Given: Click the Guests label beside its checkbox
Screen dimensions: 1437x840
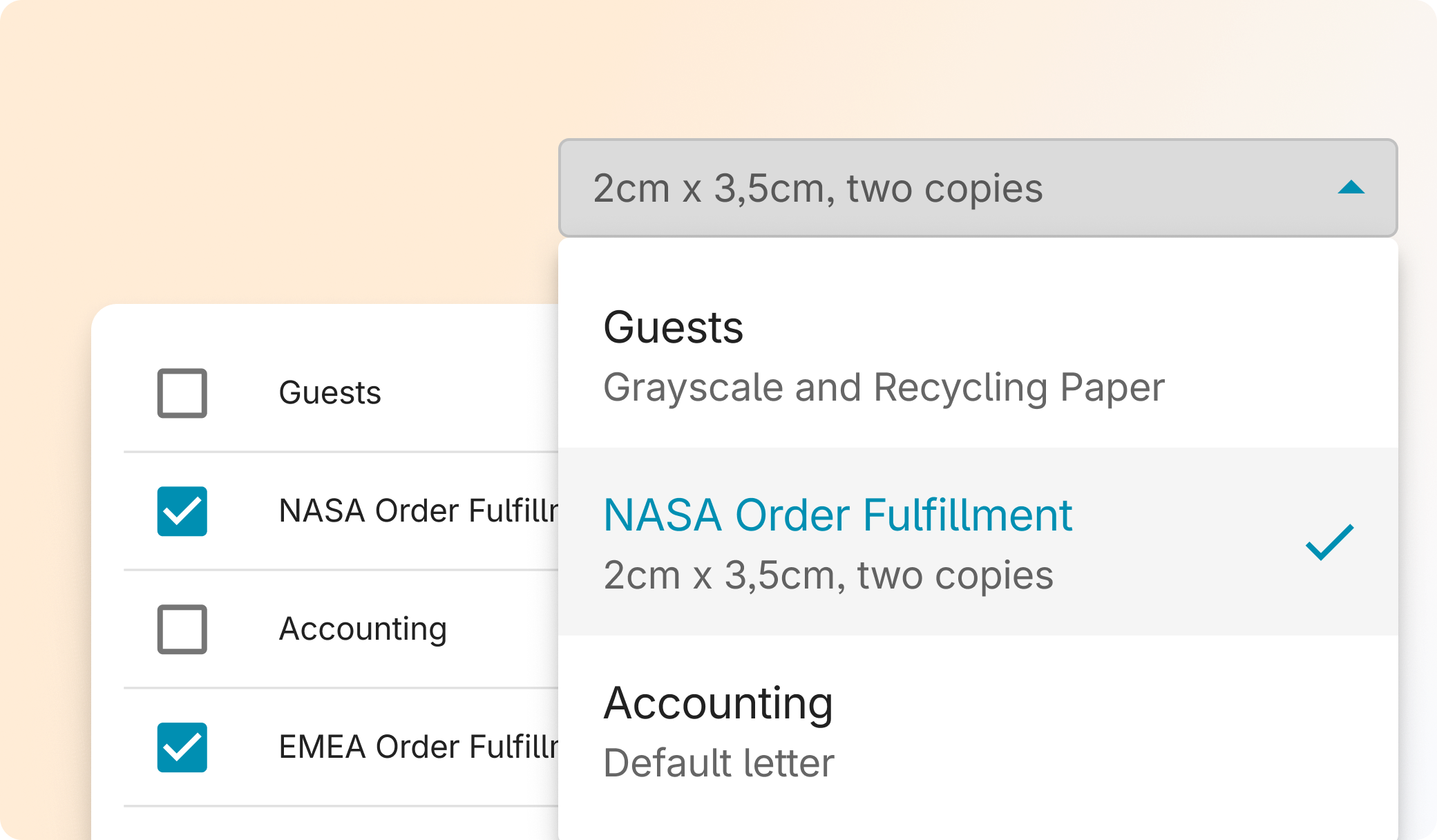Looking at the screenshot, I should pyautogui.click(x=330, y=393).
